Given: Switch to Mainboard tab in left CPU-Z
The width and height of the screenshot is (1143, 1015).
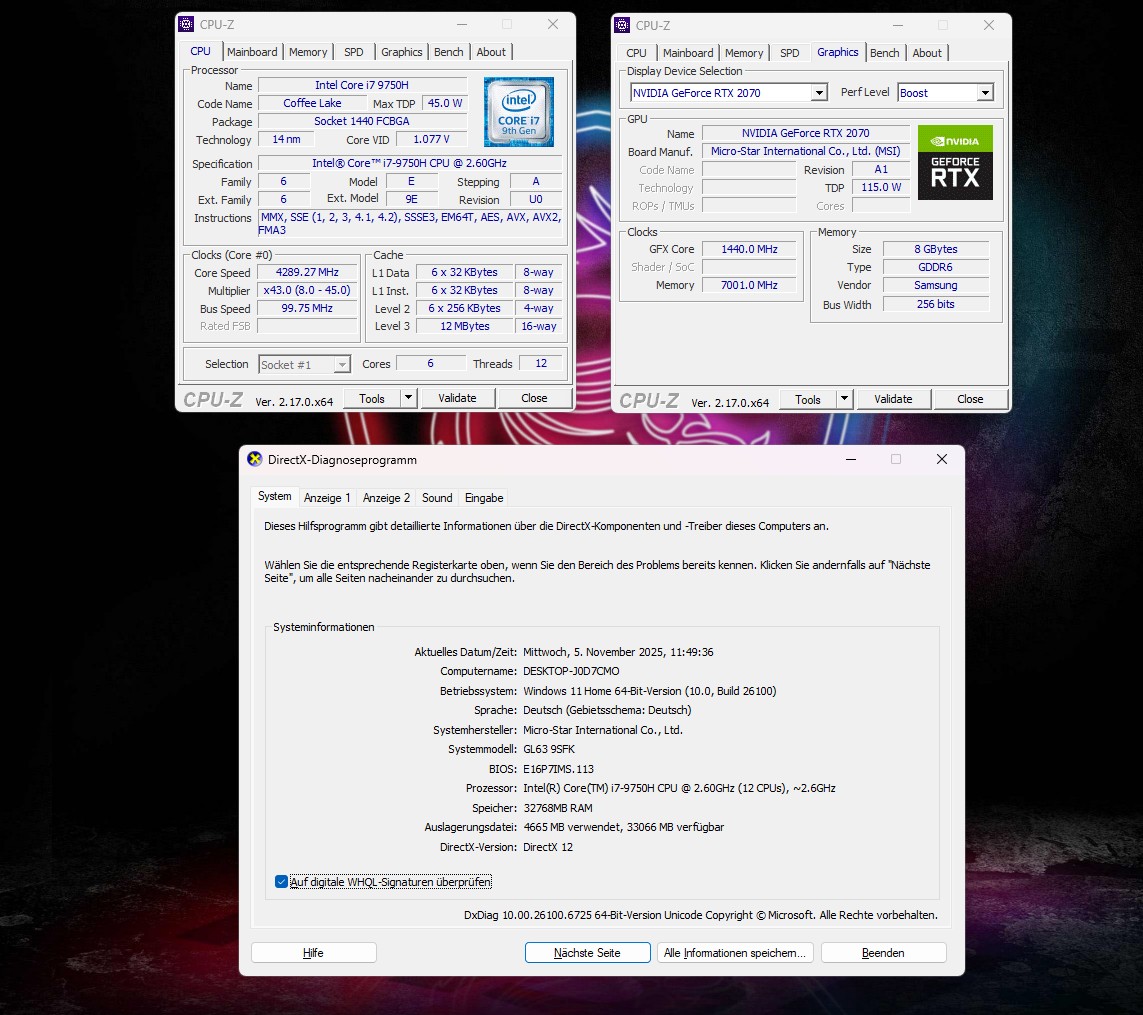Looking at the screenshot, I should point(252,52).
